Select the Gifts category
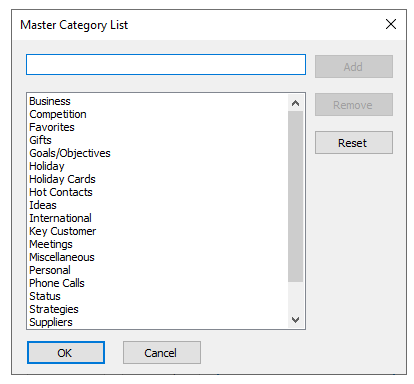 40,140
